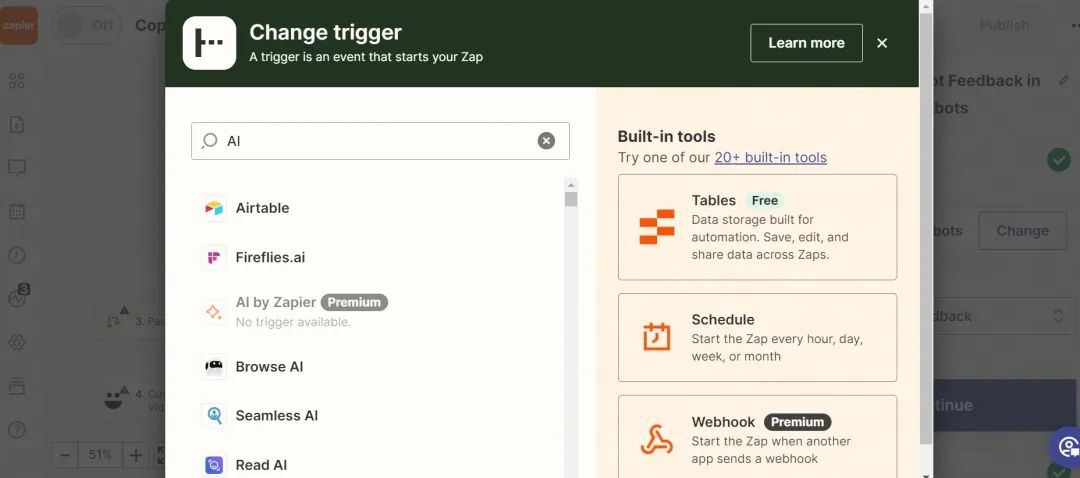Click the pencil edit icon beside Feedback title
The height and width of the screenshot is (478, 1080).
[x=1063, y=81]
